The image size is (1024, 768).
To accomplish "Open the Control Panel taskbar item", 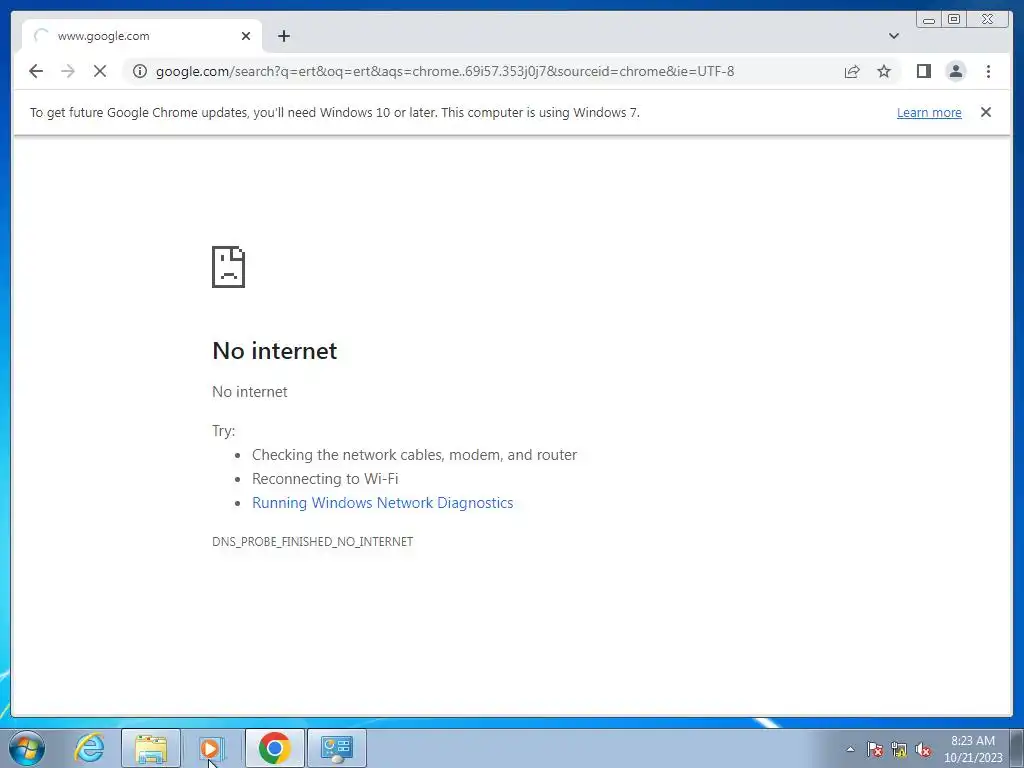I will (336, 748).
